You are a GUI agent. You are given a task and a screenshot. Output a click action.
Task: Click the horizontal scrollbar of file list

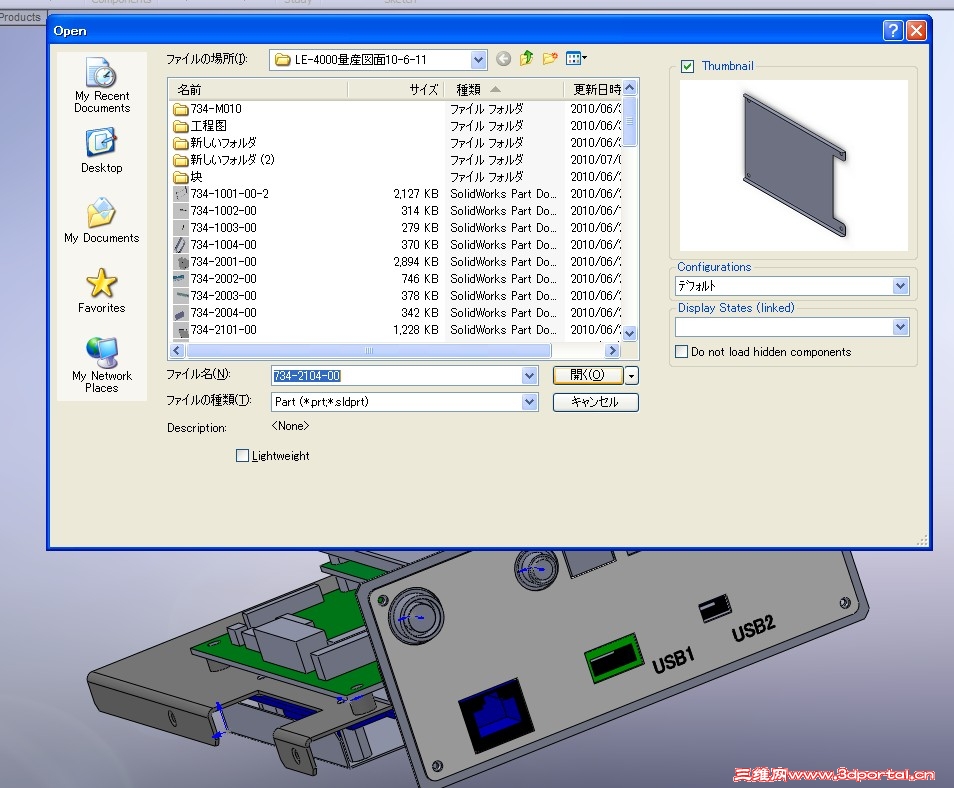point(369,350)
